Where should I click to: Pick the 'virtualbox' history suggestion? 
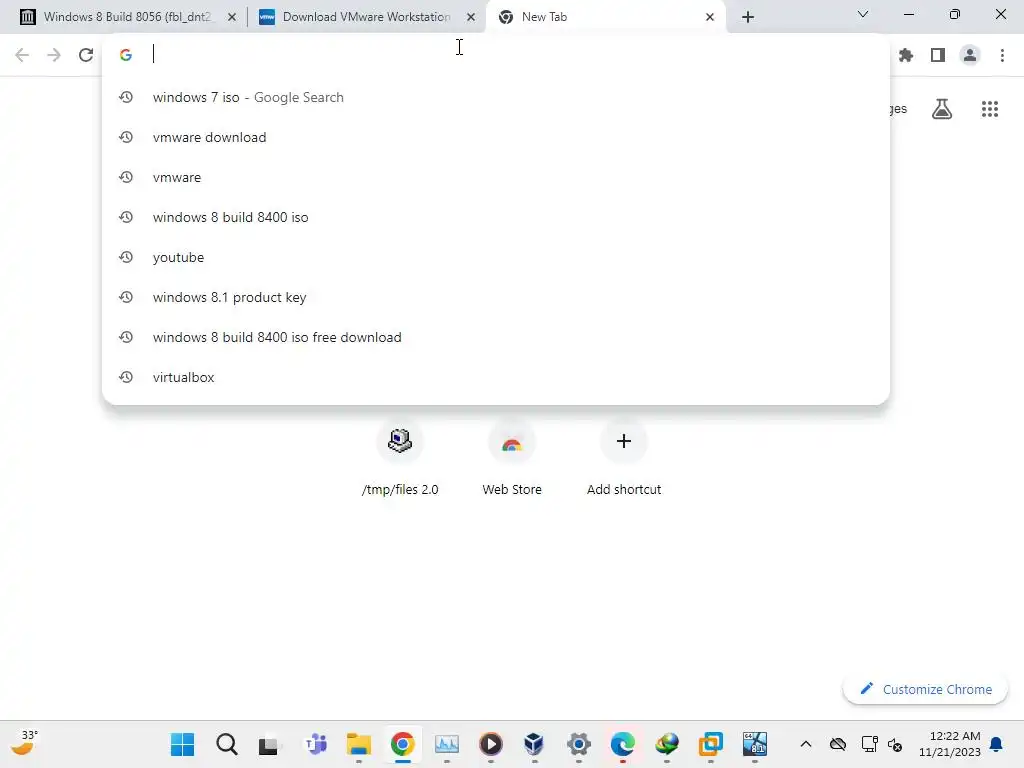click(x=496, y=377)
